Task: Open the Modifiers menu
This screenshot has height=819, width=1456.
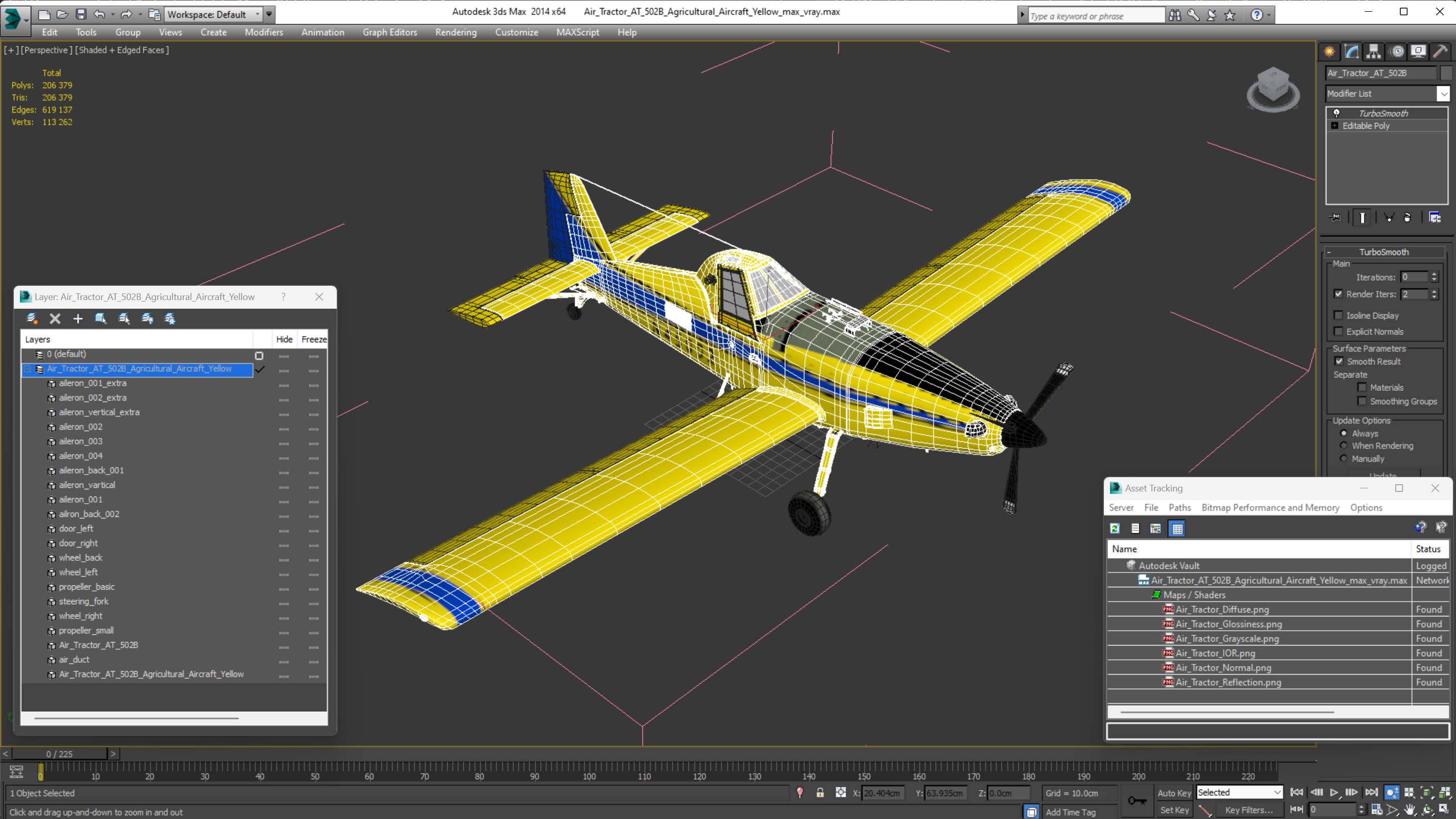Action: [264, 32]
